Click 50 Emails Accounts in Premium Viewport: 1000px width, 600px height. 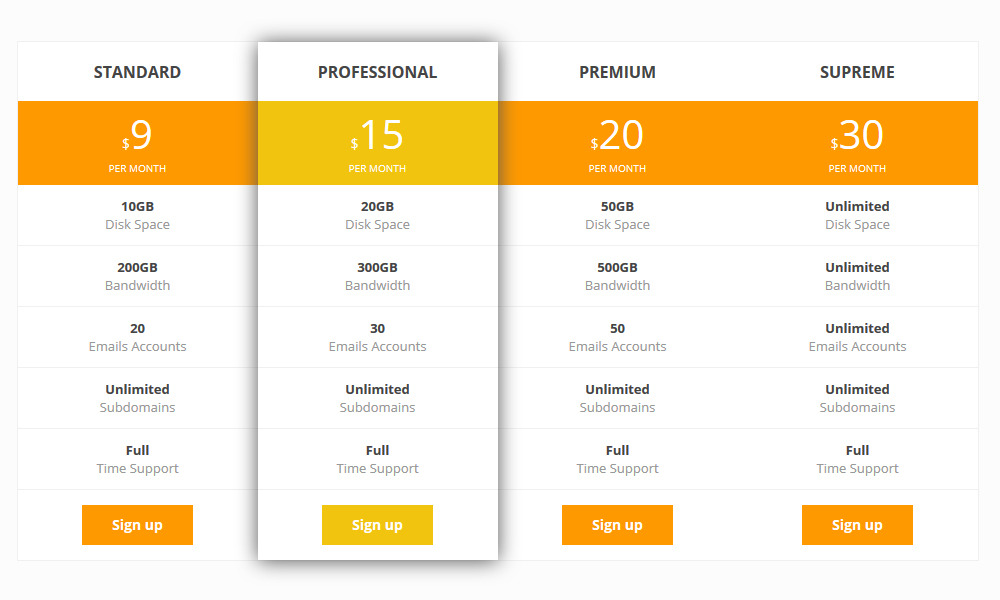click(x=617, y=337)
